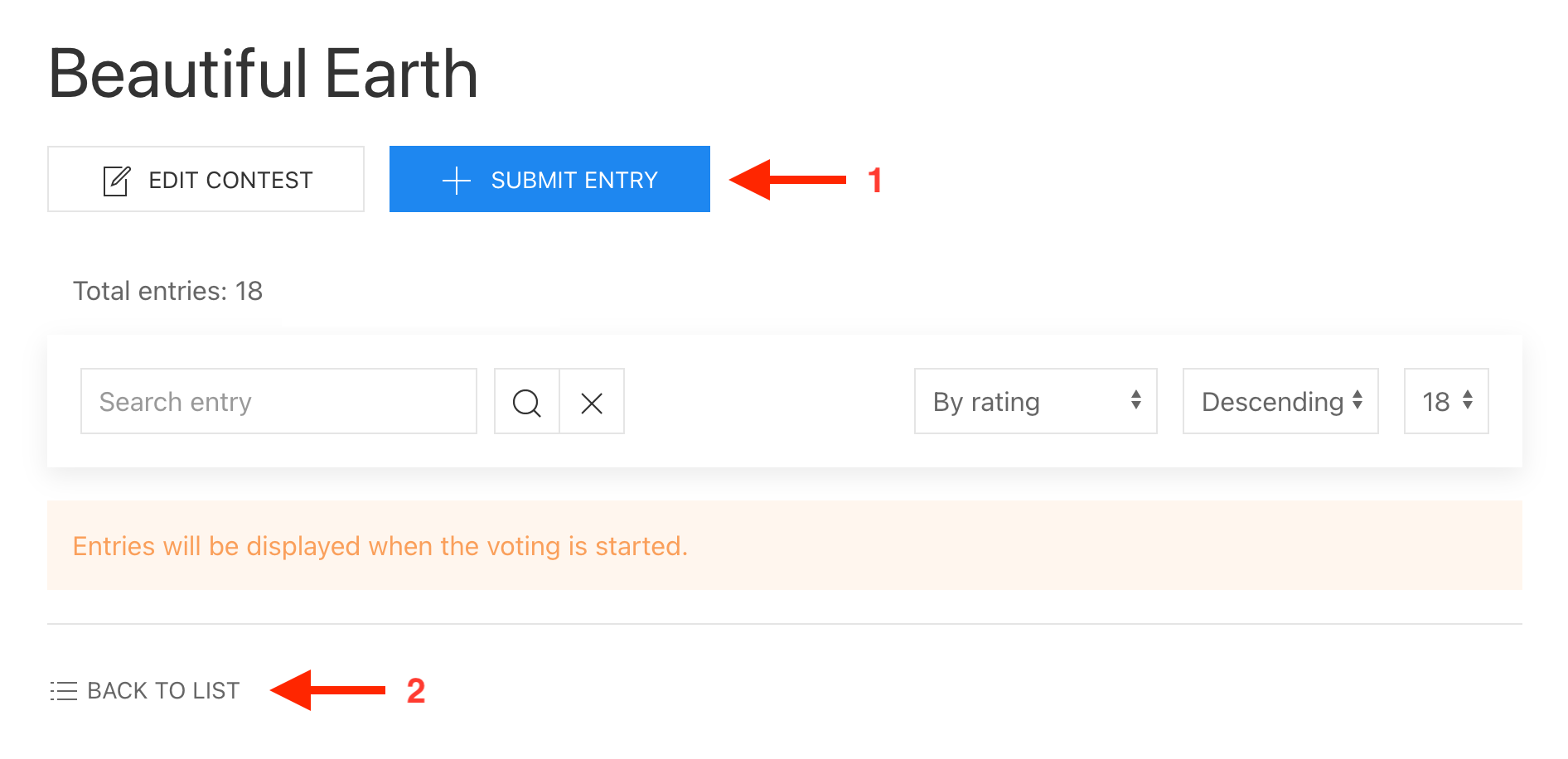The height and width of the screenshot is (759, 1568).
Task: Click the red arrow marked 1
Action: click(787, 179)
